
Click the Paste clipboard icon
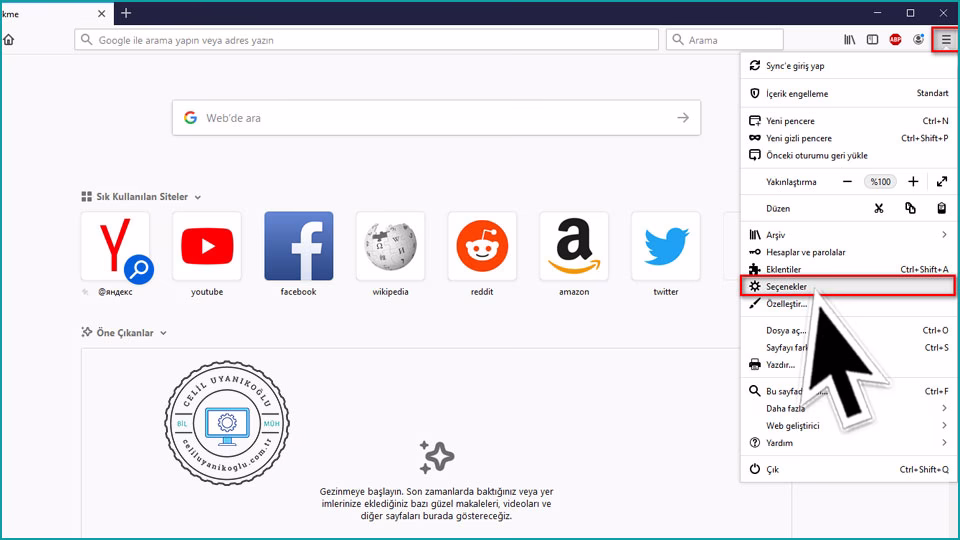point(942,209)
